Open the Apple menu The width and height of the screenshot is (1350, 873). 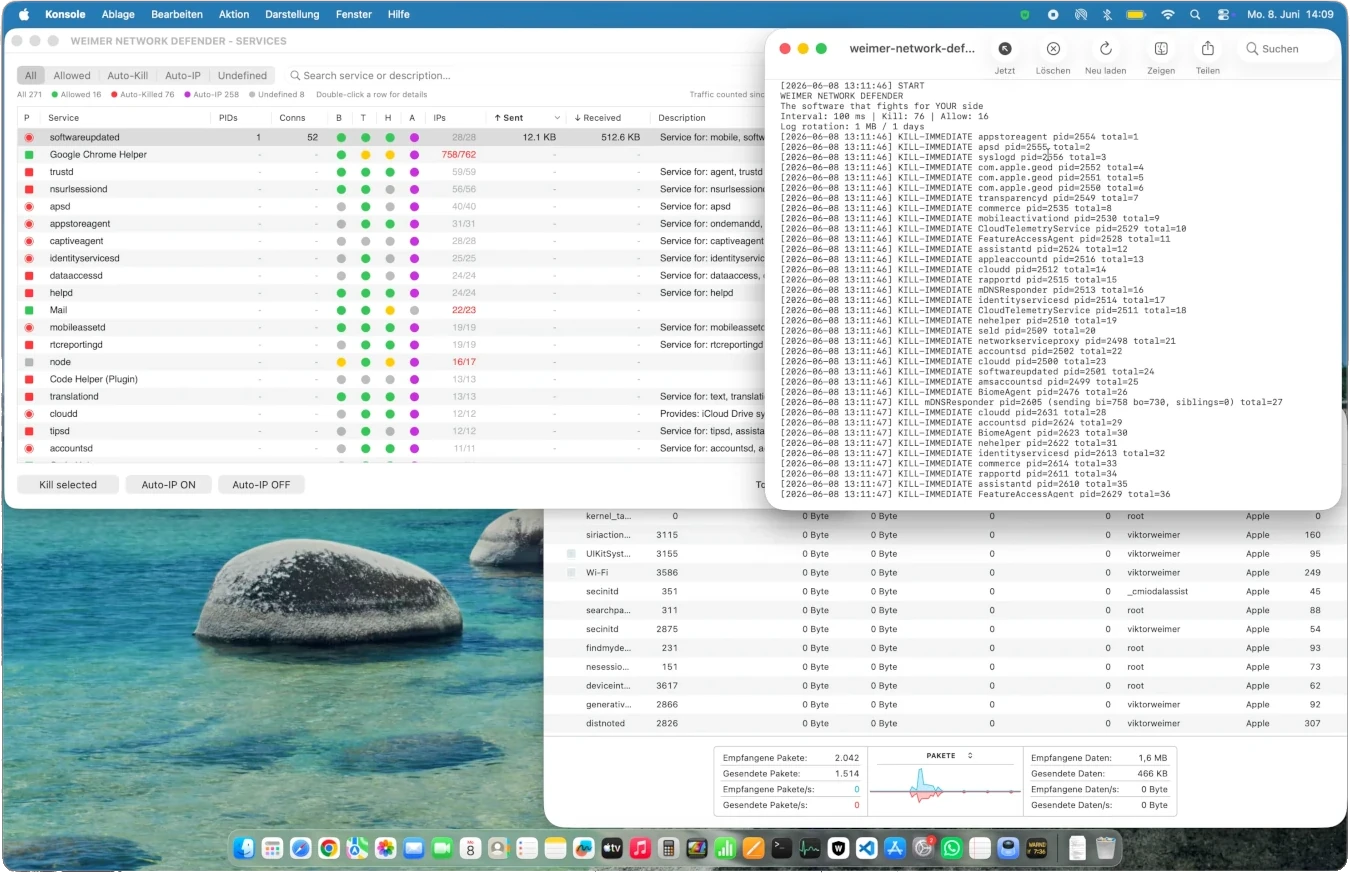(24, 15)
